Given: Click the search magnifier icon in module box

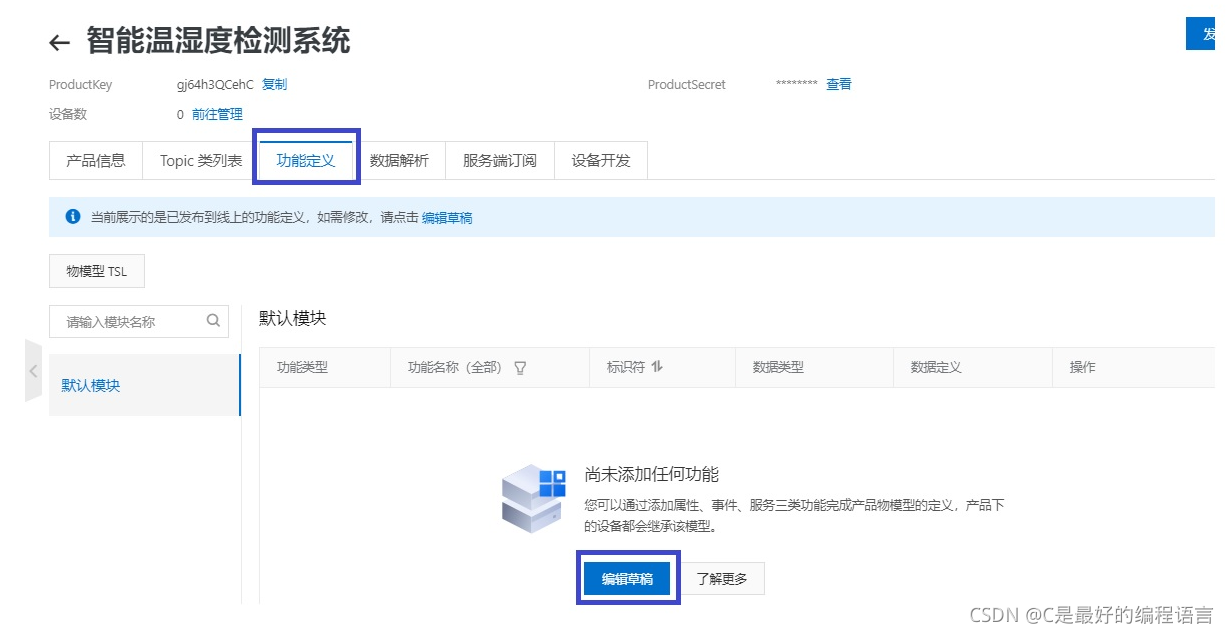Looking at the screenshot, I should pos(213,321).
